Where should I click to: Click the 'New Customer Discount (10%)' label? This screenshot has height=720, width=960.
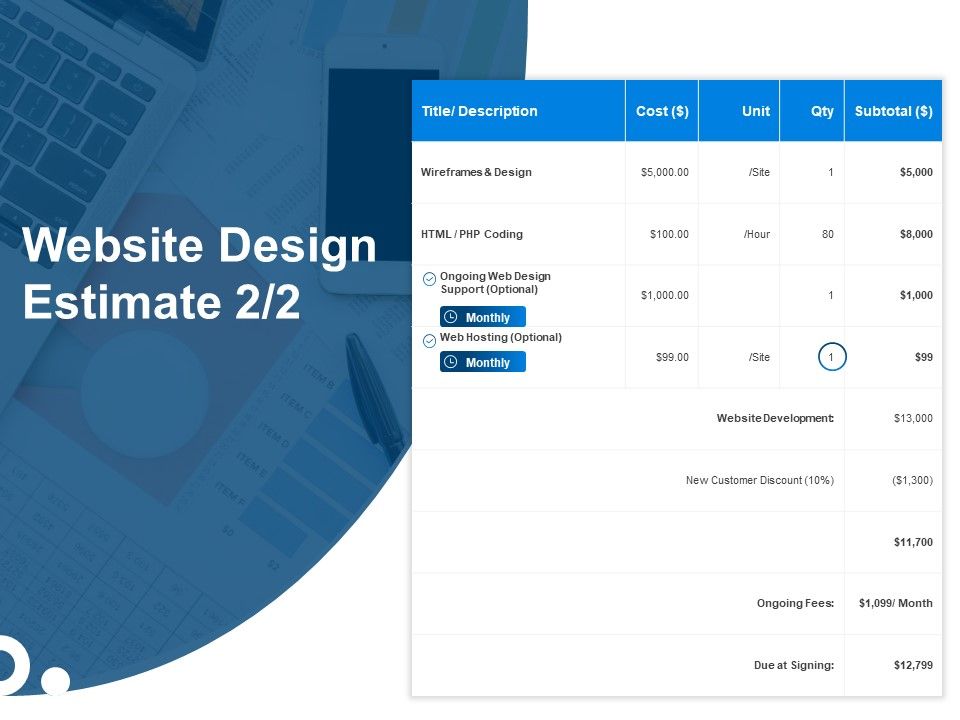click(760, 480)
